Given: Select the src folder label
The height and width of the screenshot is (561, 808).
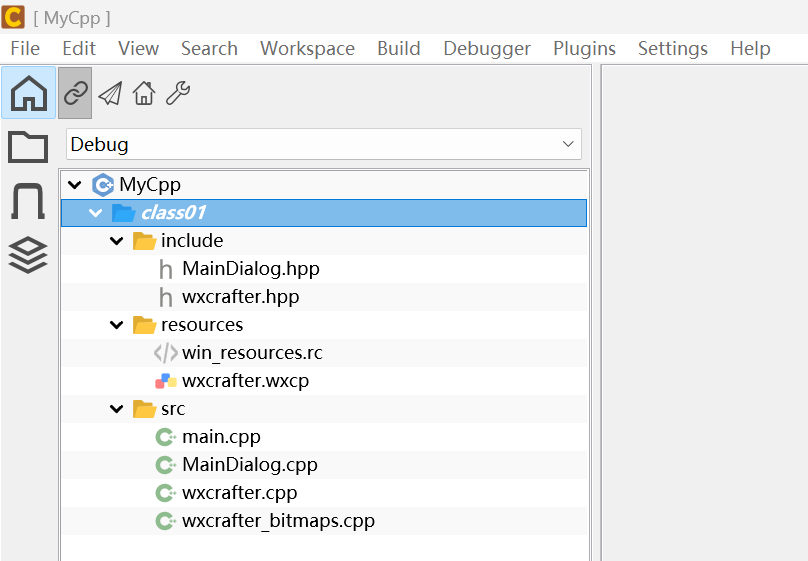Looking at the screenshot, I should pyautogui.click(x=173, y=409).
